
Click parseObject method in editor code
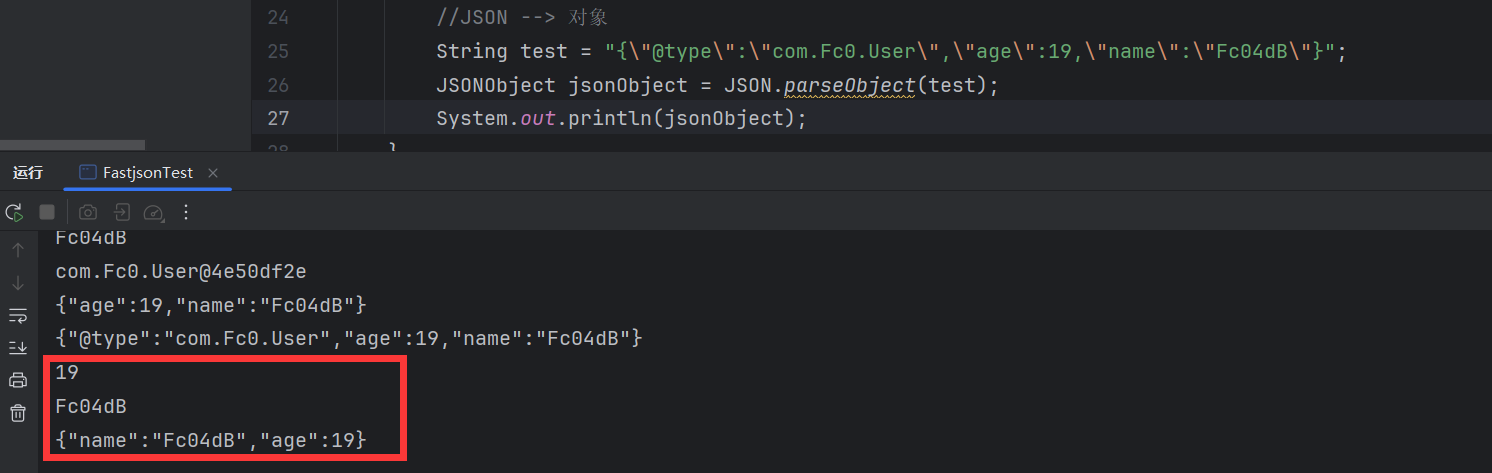[x=849, y=85]
